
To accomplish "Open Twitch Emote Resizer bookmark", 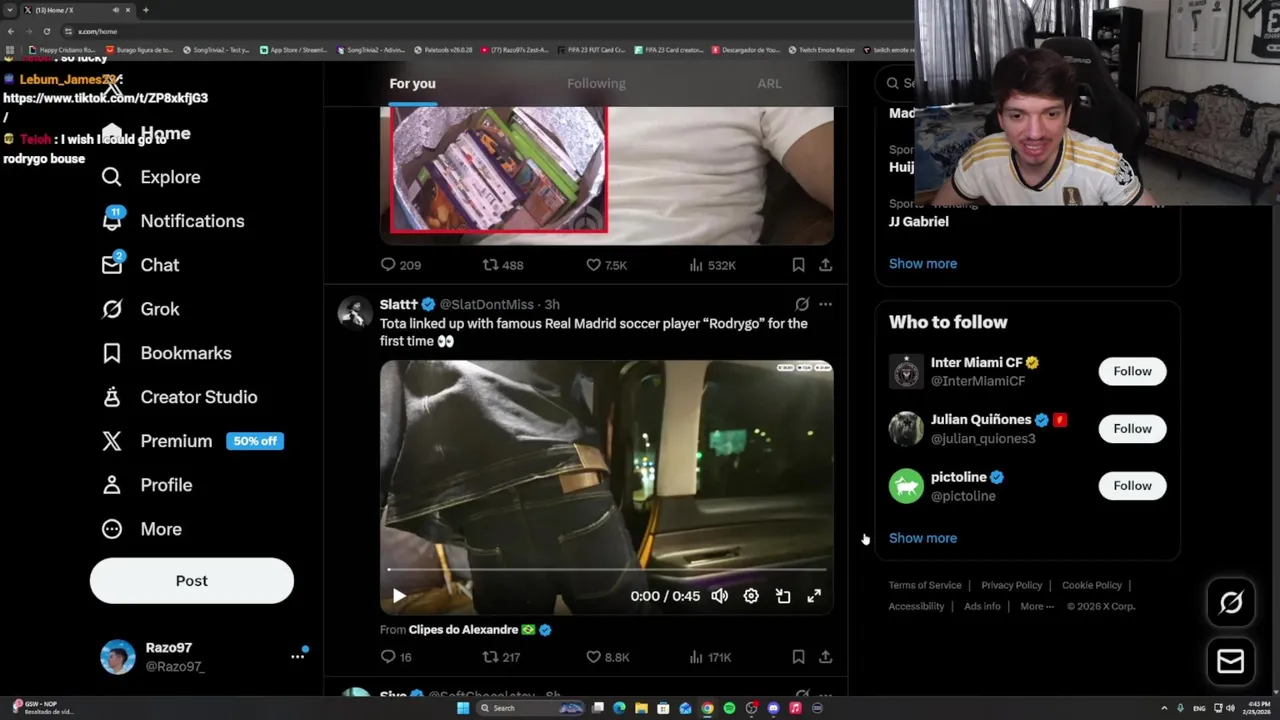I will click(x=821, y=49).
